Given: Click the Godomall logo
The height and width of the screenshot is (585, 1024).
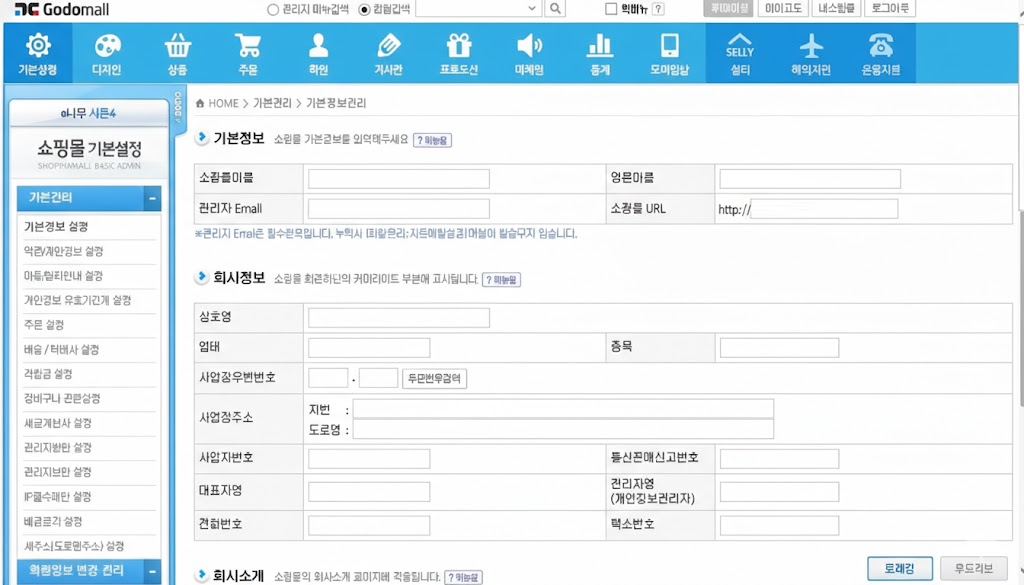Looking at the screenshot, I should 61,9.
